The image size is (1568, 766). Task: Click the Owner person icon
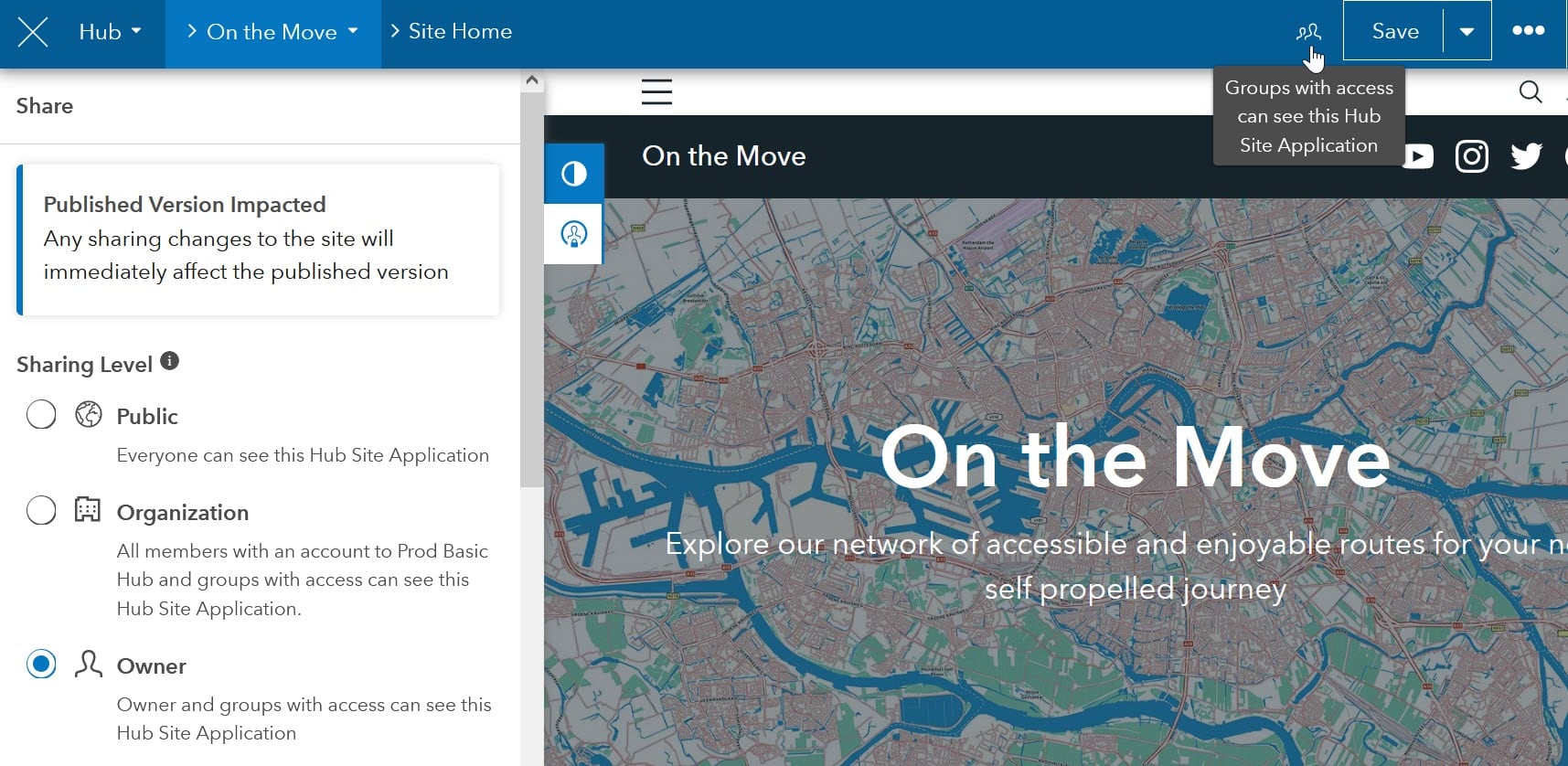[88, 664]
